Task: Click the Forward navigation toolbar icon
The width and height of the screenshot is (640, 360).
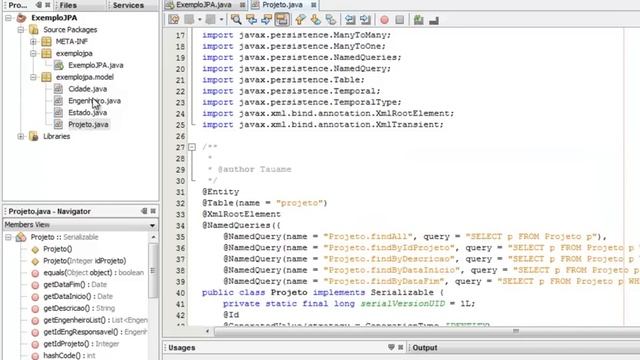Action: 211,20
